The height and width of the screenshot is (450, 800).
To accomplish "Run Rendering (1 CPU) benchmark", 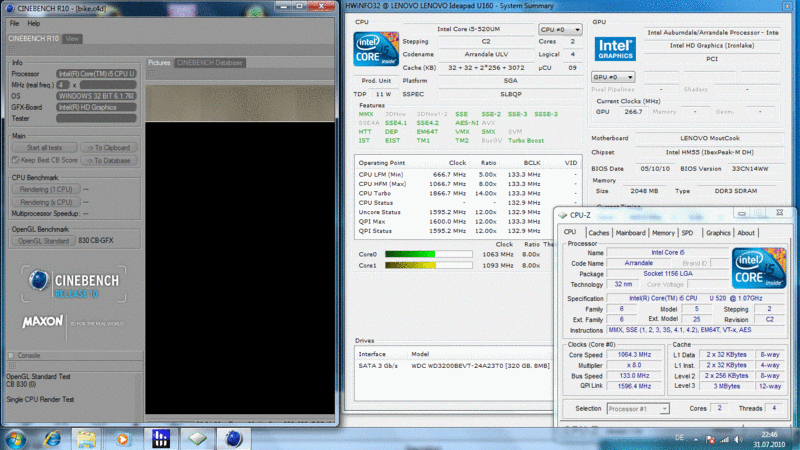I will (46, 189).
